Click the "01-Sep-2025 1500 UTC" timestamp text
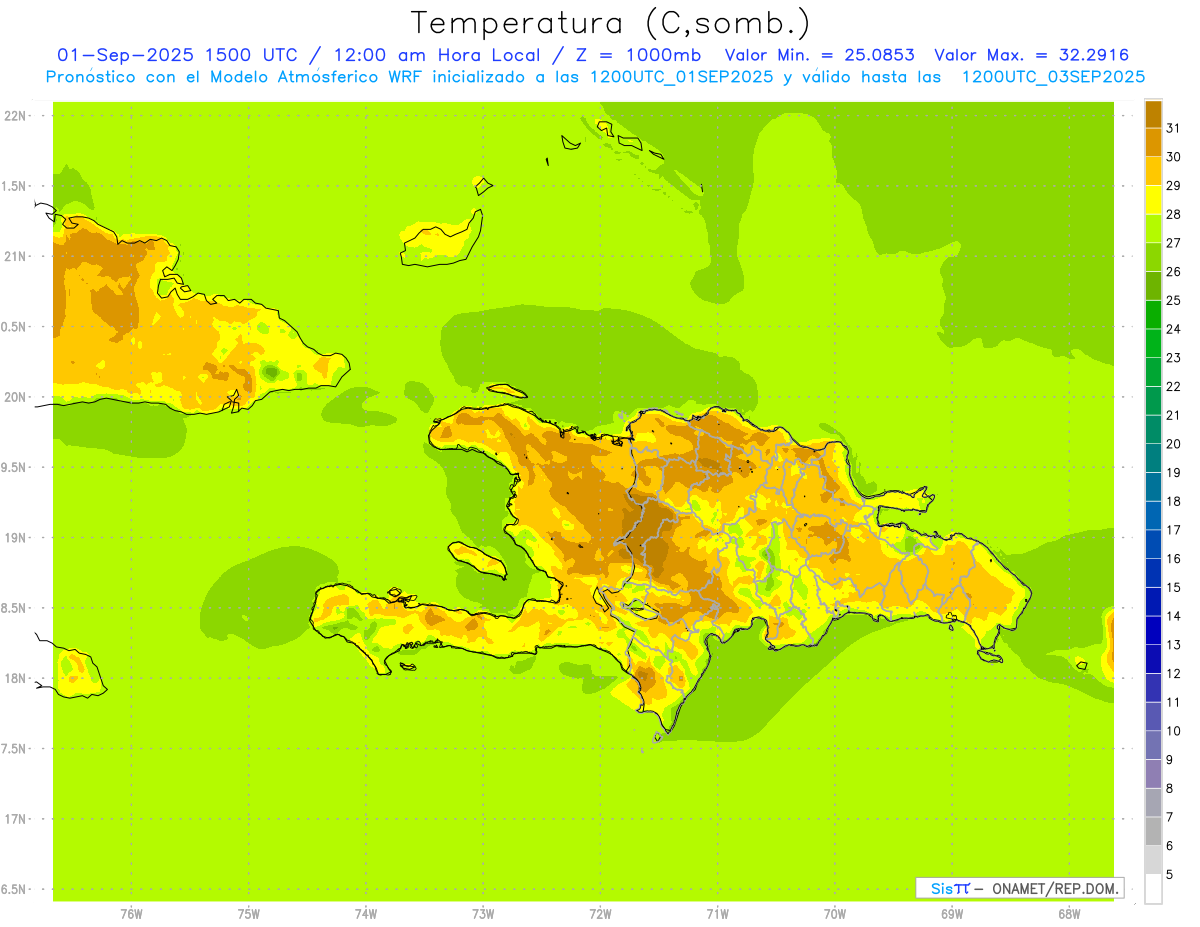 (x=177, y=56)
